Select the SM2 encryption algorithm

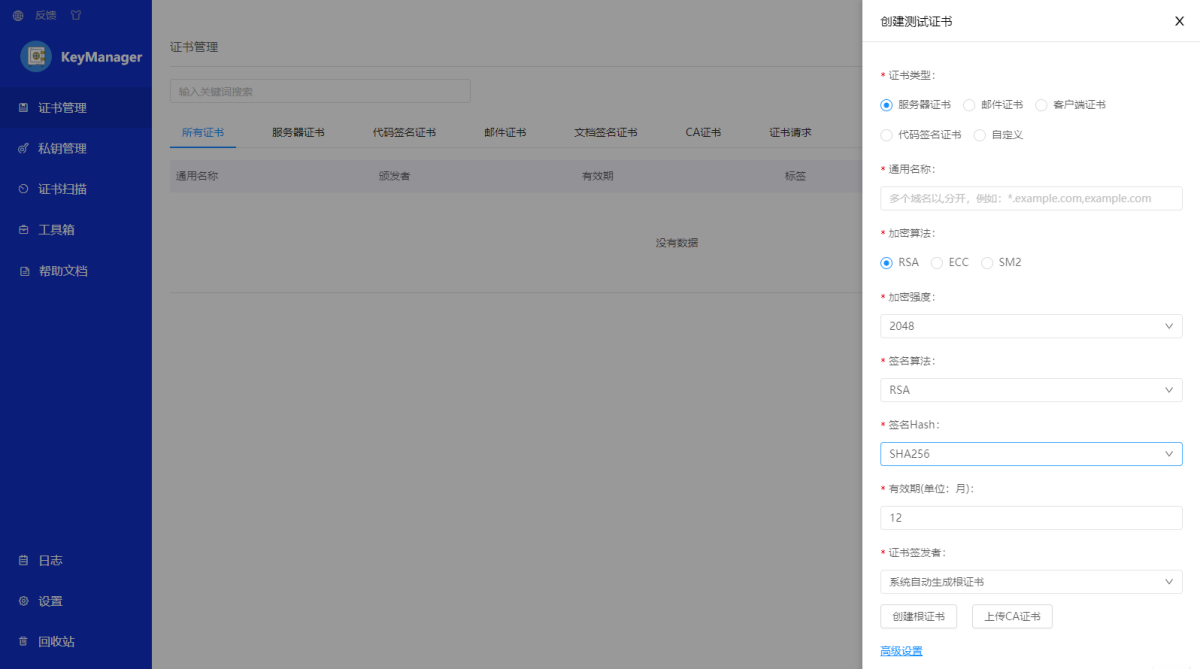coord(1001,263)
